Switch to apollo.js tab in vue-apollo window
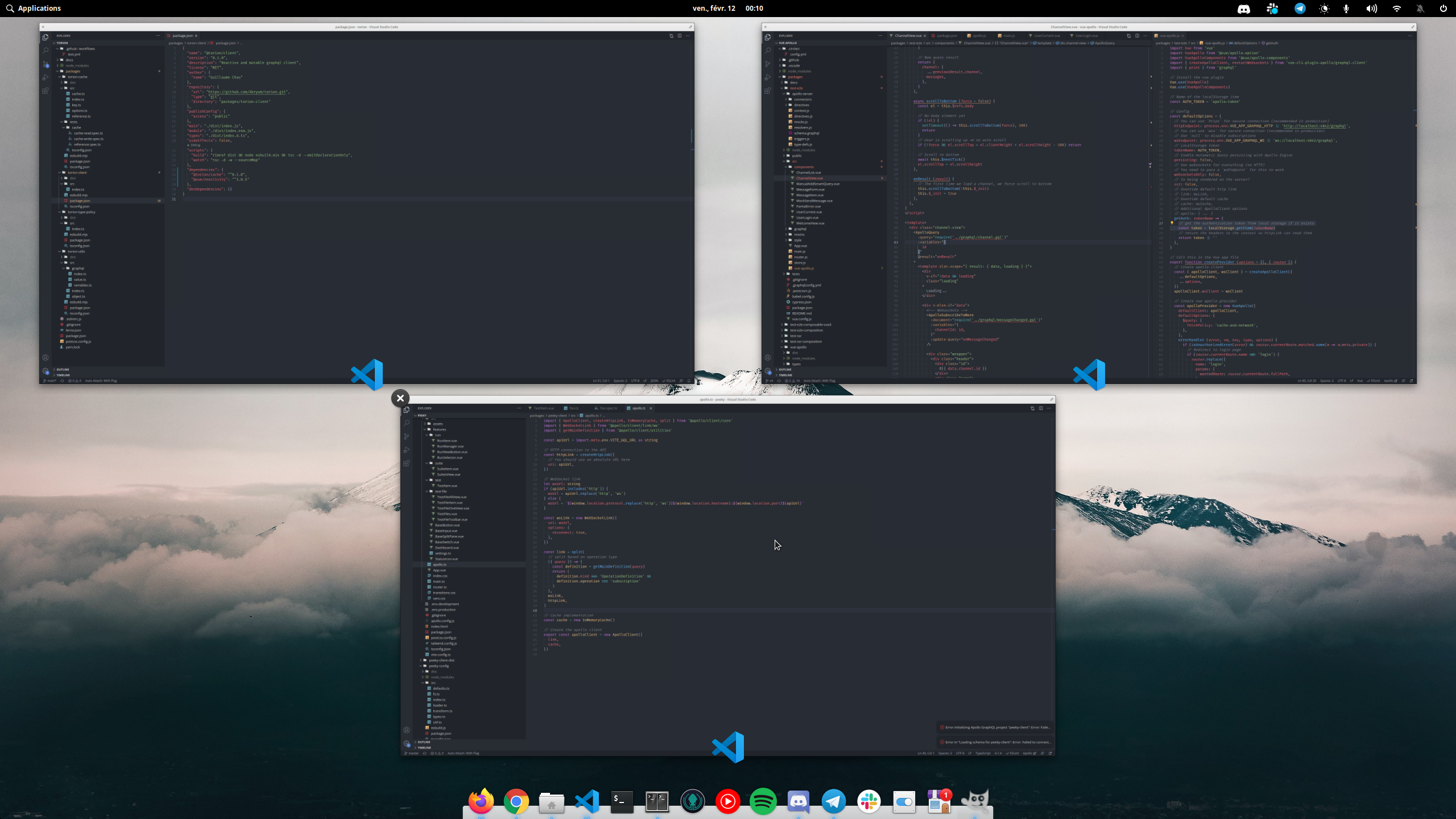Image resolution: width=1456 pixels, height=819 pixels. tap(978, 36)
